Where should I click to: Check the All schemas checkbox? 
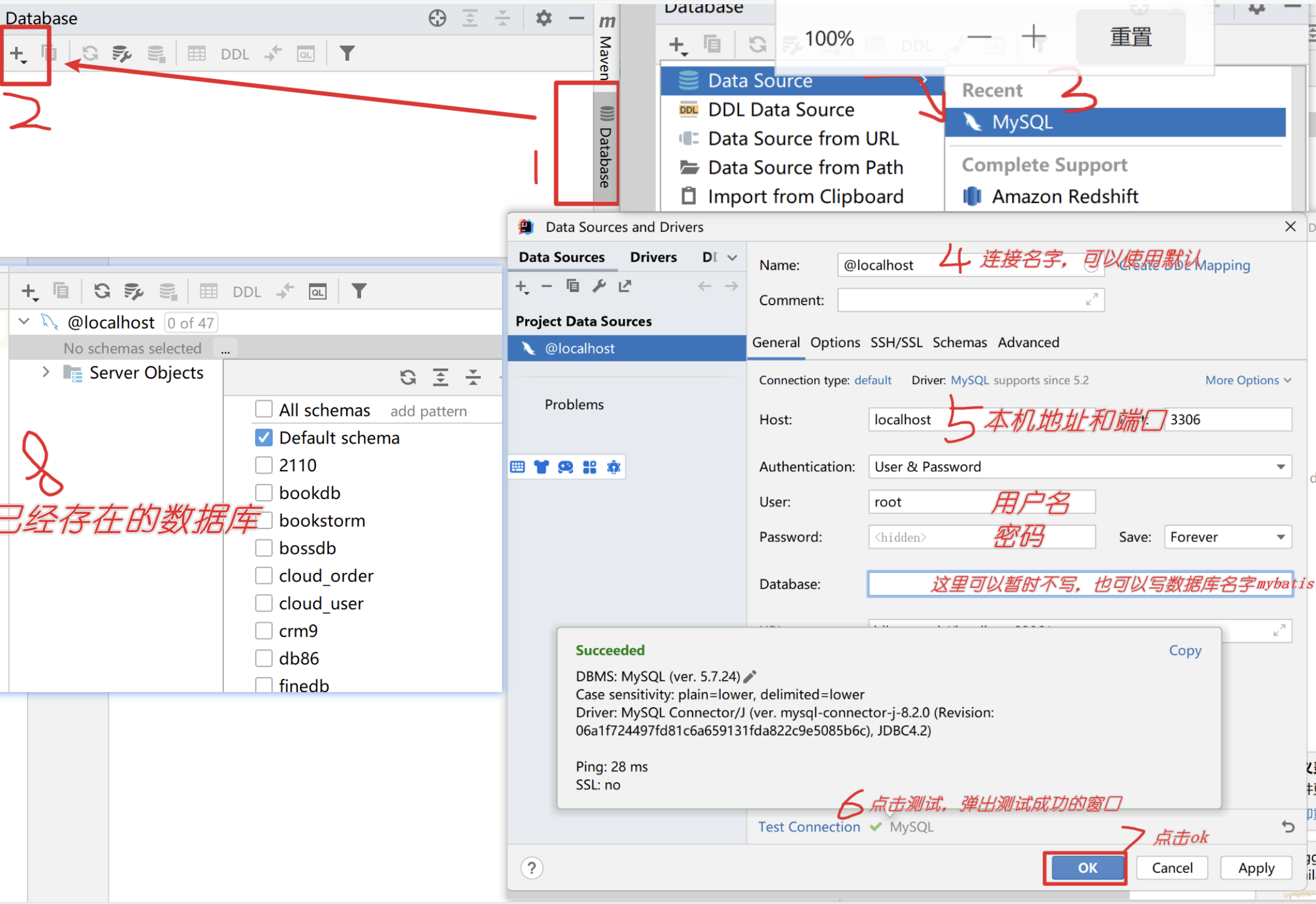pyautogui.click(x=264, y=409)
